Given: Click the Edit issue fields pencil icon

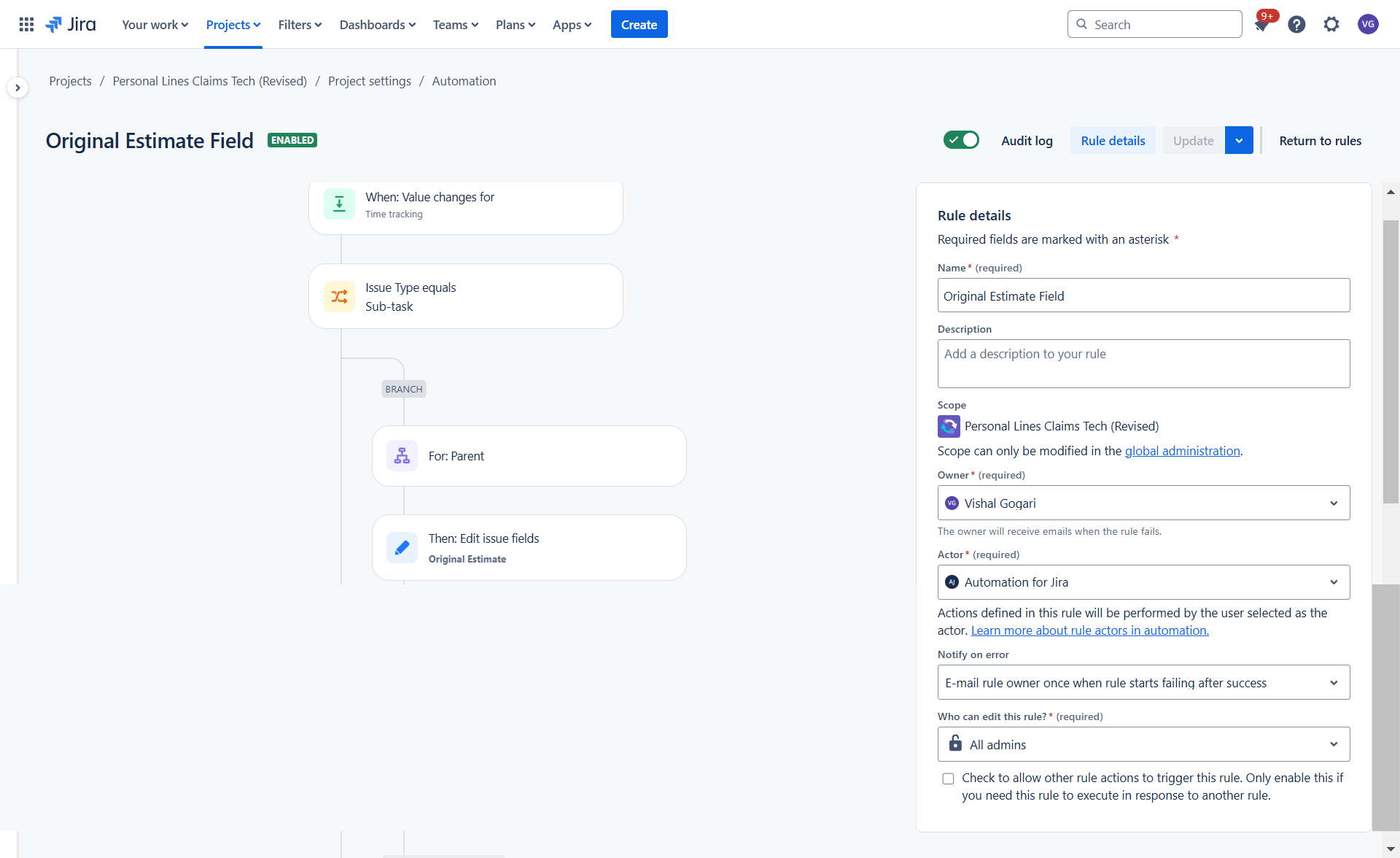Looking at the screenshot, I should [x=402, y=548].
